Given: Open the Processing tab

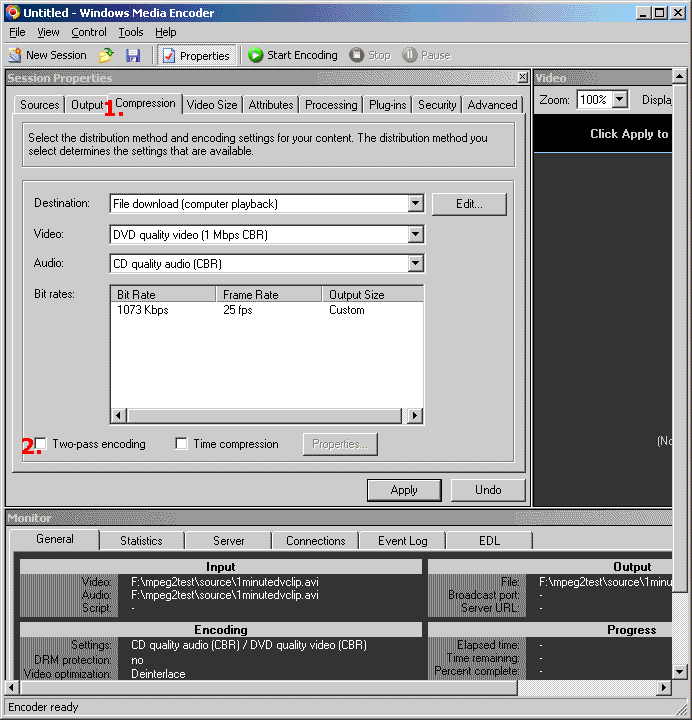Looking at the screenshot, I should point(331,105).
